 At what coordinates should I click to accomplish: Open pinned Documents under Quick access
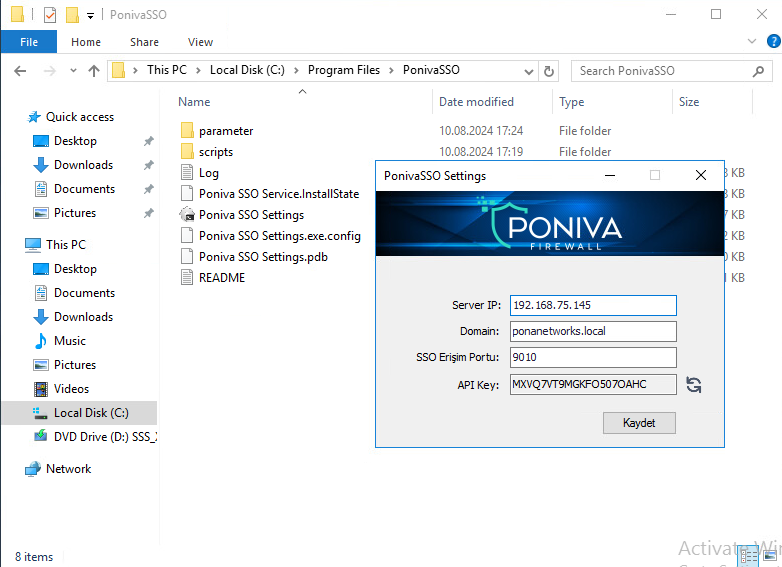[84, 189]
